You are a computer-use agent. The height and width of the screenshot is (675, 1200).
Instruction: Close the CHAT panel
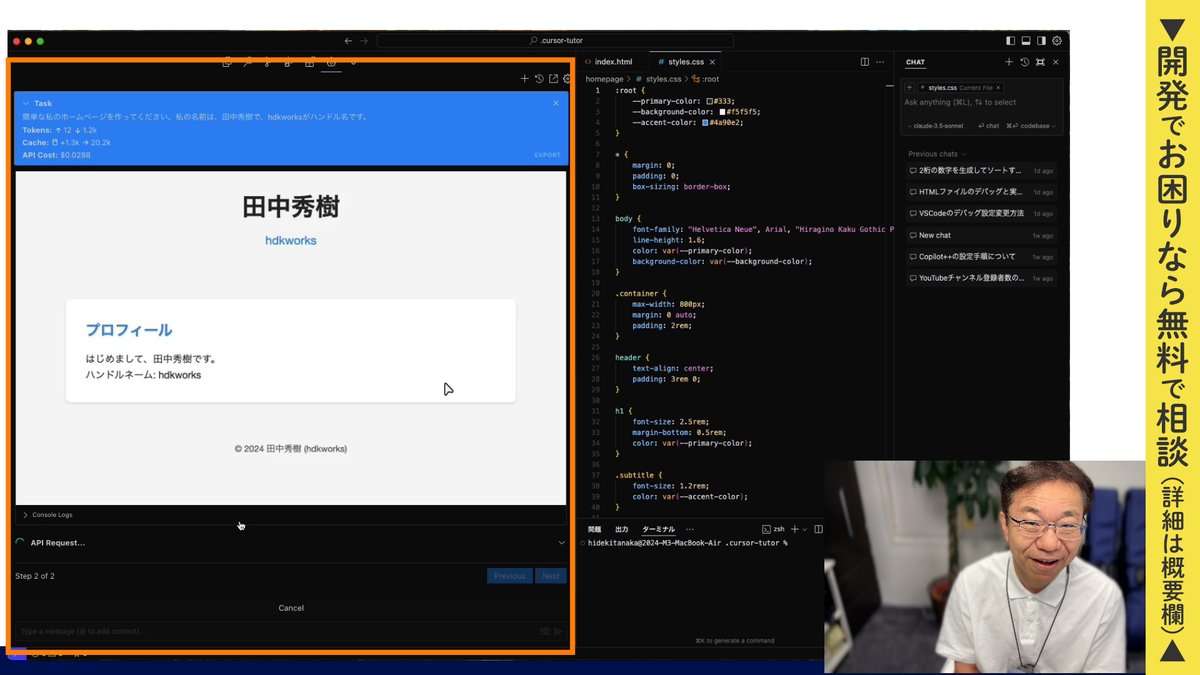pyautogui.click(x=1055, y=62)
